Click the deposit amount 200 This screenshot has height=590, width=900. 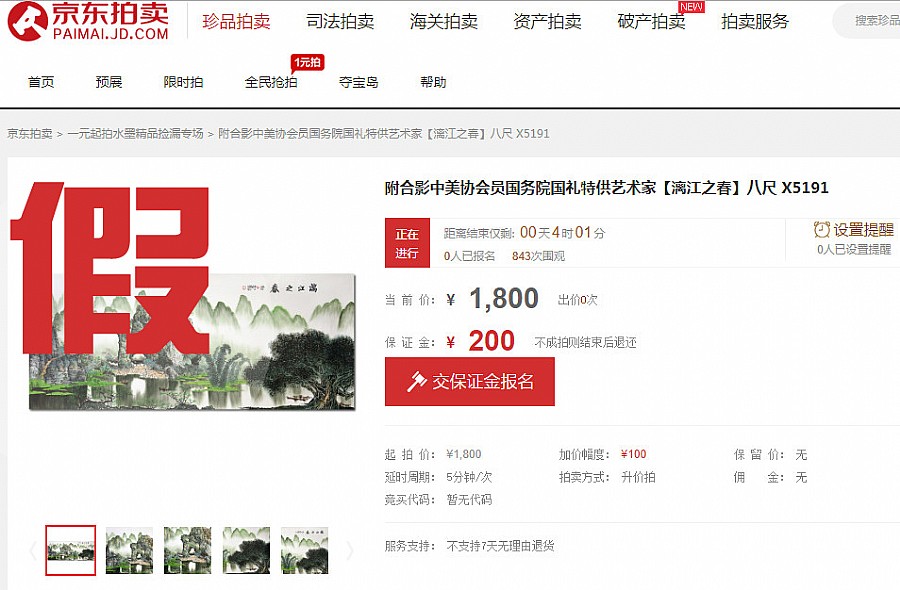point(491,341)
